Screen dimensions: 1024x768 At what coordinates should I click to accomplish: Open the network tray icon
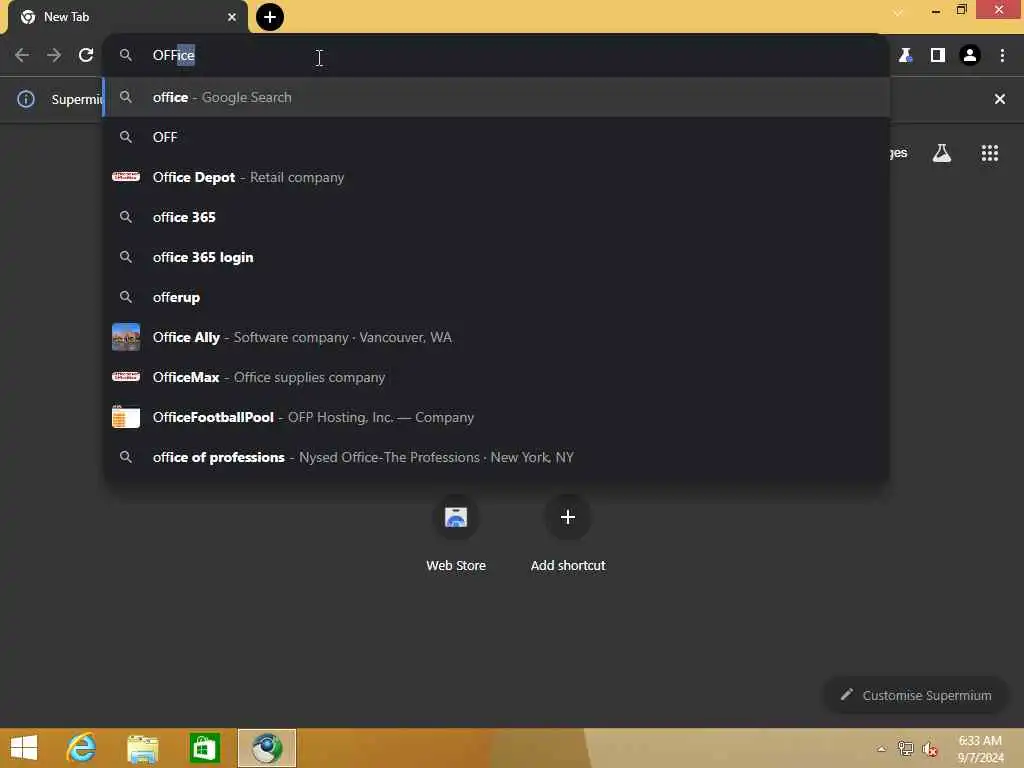[x=905, y=748]
